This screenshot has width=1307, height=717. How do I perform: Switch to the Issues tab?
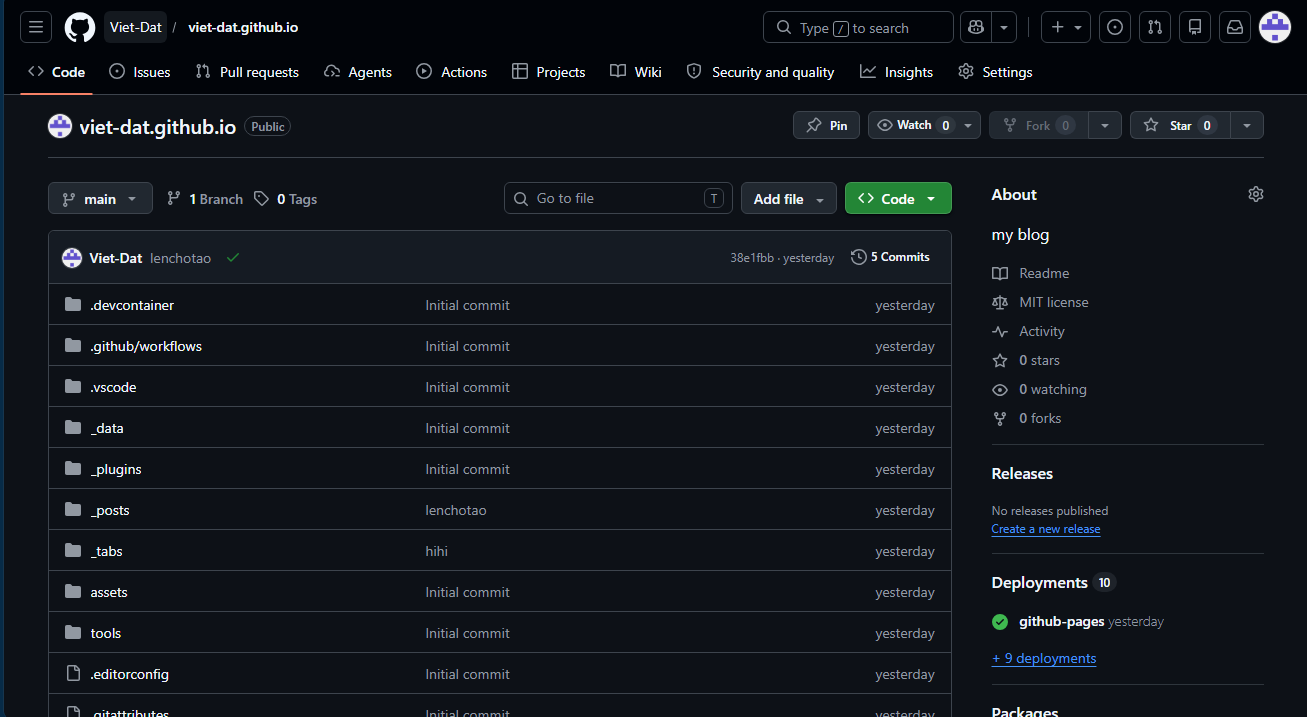pyautogui.click(x=139, y=72)
